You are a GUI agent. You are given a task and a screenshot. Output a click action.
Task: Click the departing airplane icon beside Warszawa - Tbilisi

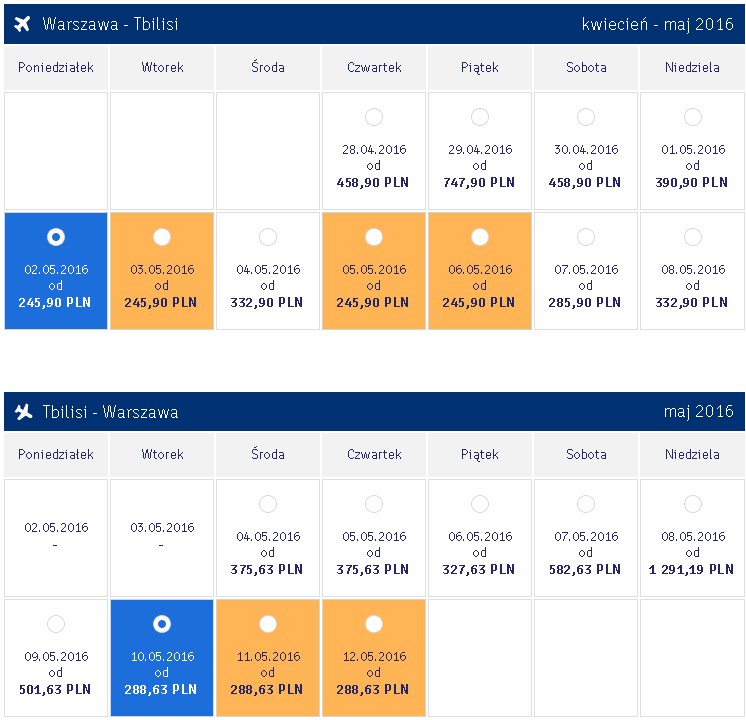[22, 23]
